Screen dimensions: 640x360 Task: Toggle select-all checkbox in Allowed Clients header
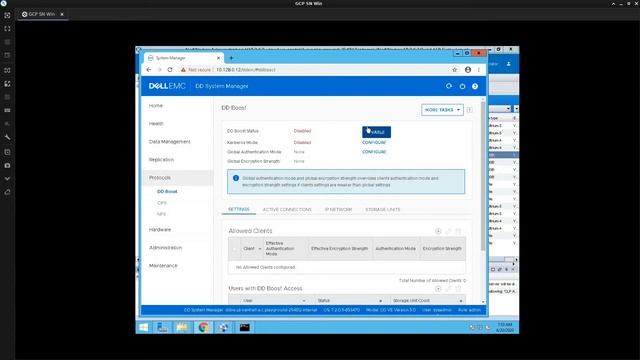point(234,249)
